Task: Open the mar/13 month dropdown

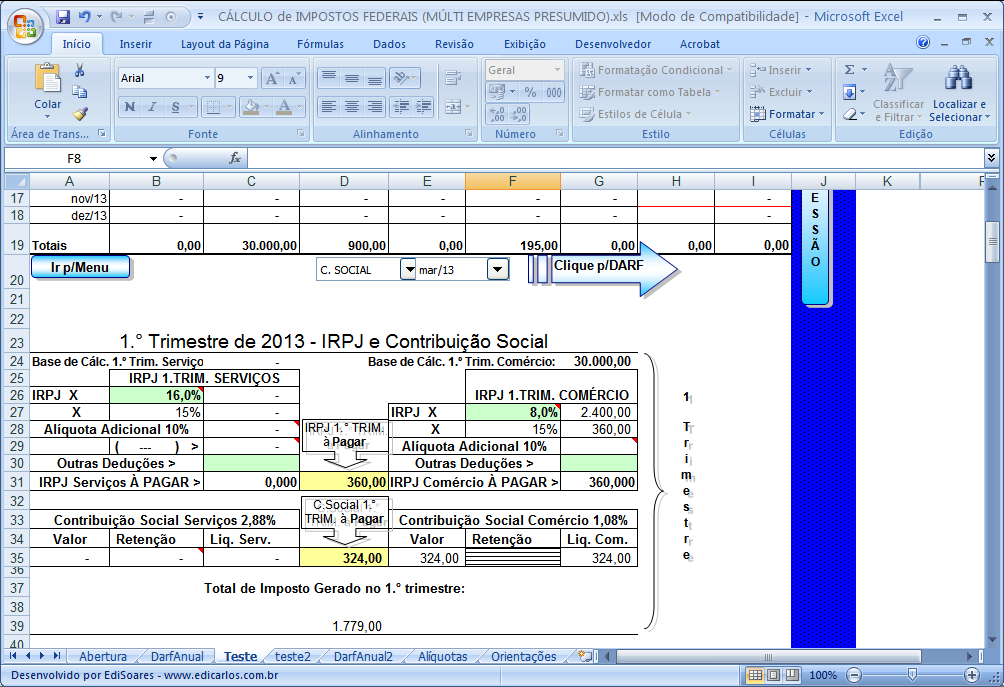Action: [x=497, y=269]
